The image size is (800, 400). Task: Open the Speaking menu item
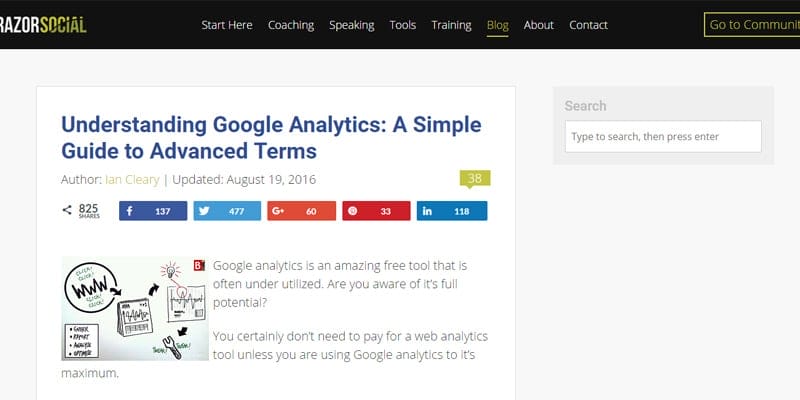[352, 25]
